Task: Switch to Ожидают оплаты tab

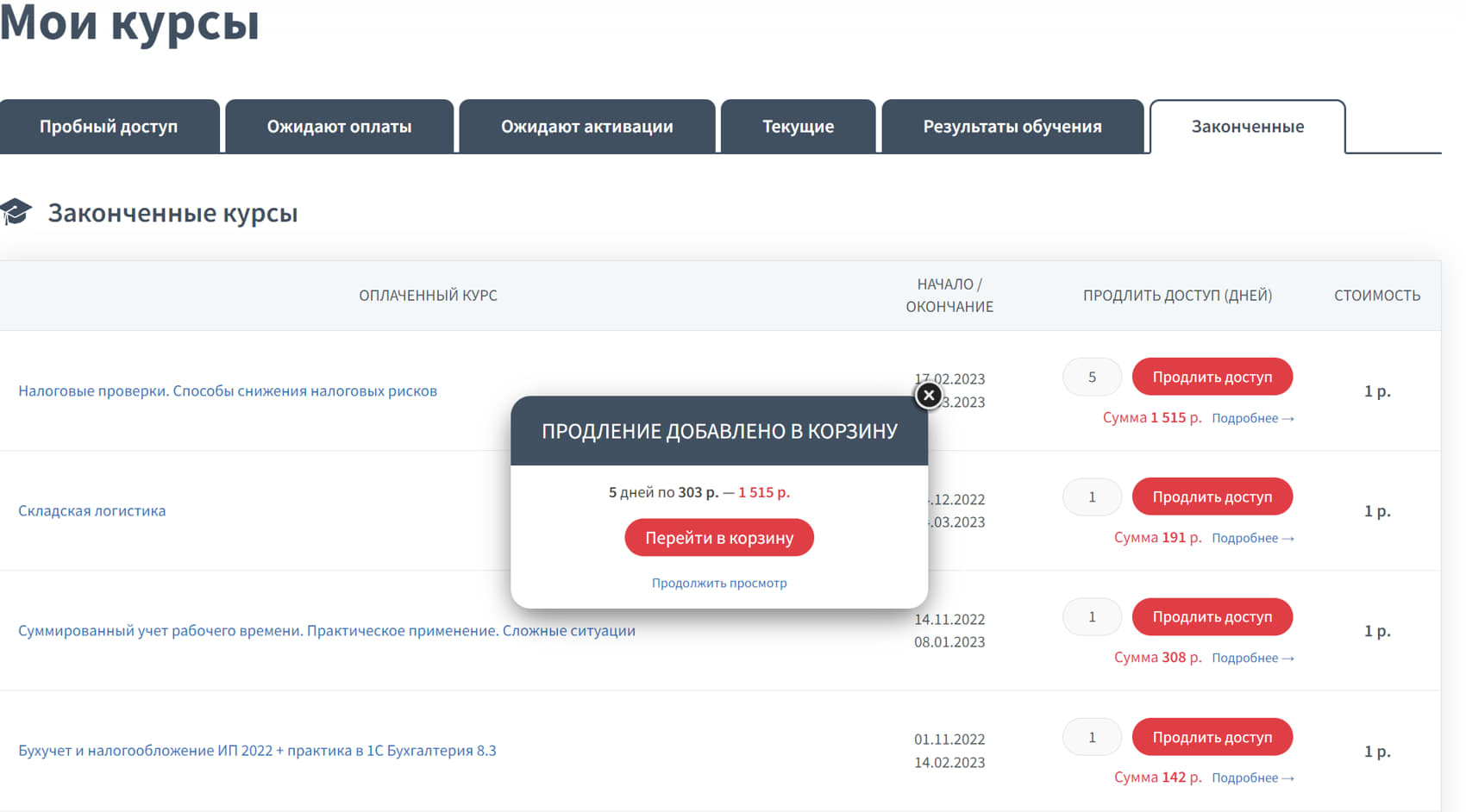Action: point(339,127)
